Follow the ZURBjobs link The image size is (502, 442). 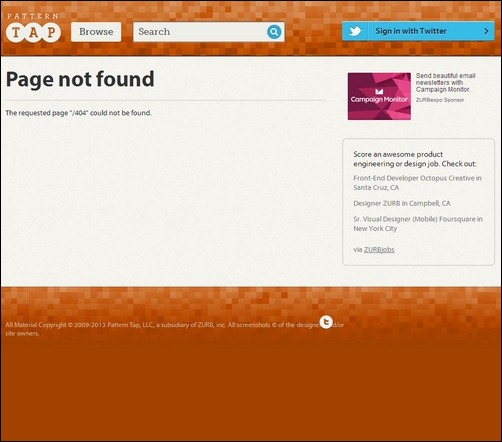(379, 250)
